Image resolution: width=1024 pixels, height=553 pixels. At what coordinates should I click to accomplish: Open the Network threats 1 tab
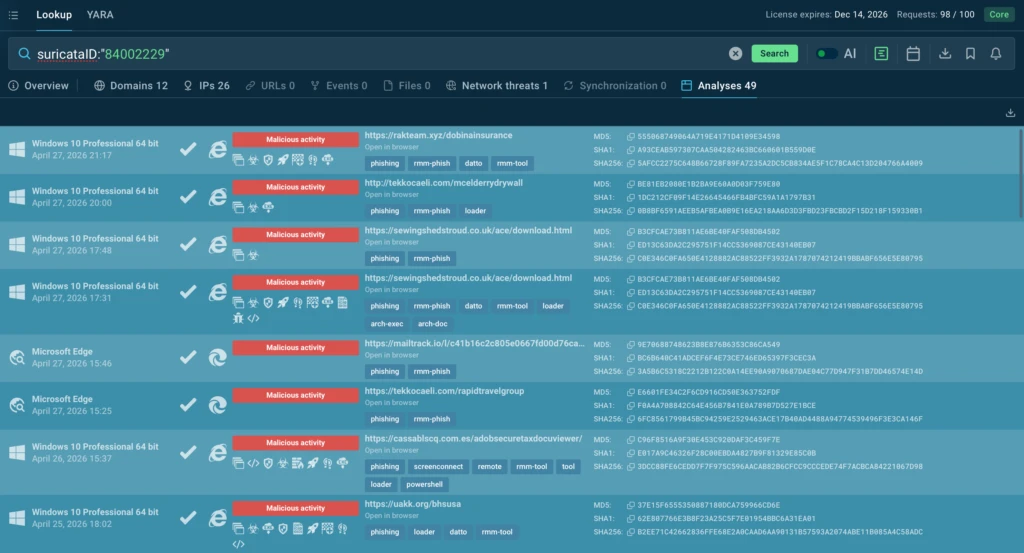497,86
